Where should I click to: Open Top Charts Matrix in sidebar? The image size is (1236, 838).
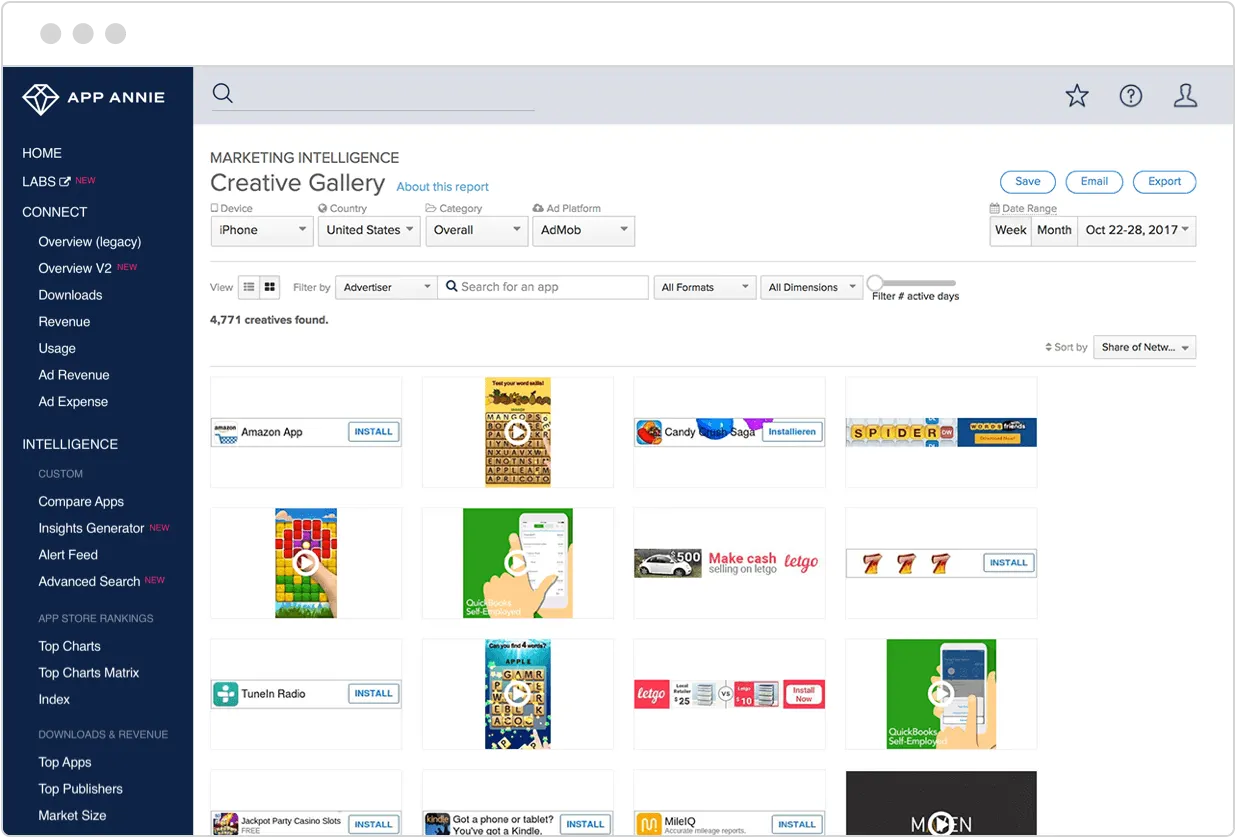click(x=88, y=673)
